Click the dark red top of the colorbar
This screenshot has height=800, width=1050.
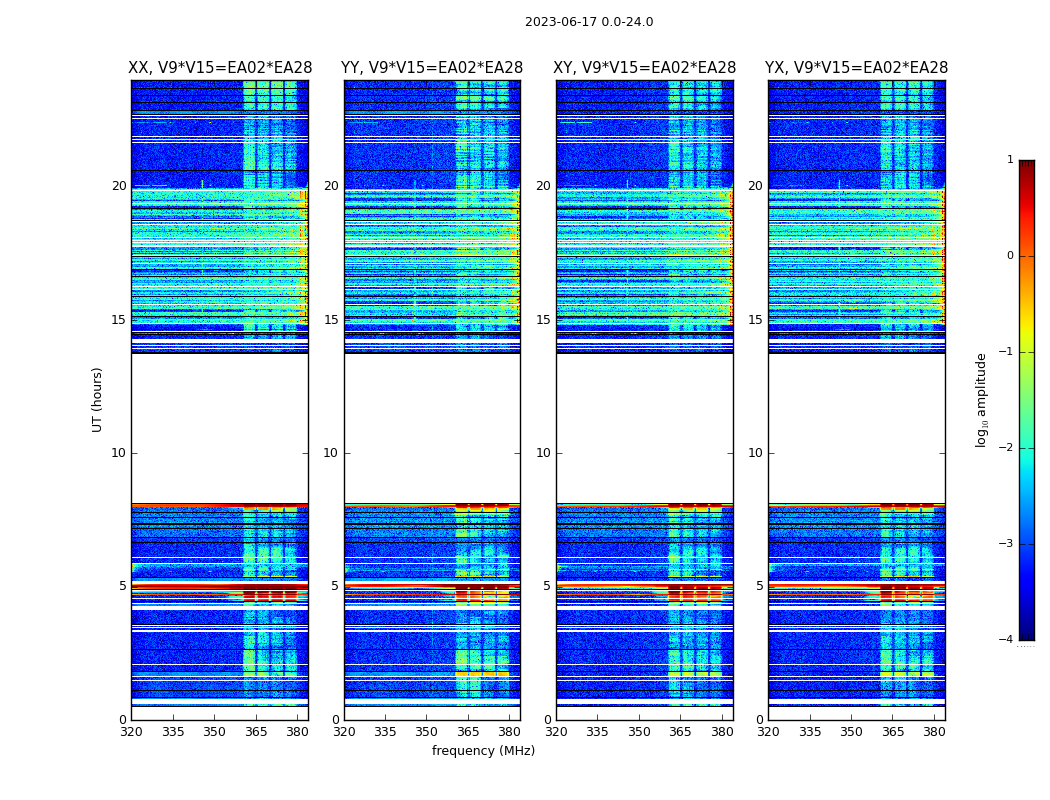pos(1027,167)
